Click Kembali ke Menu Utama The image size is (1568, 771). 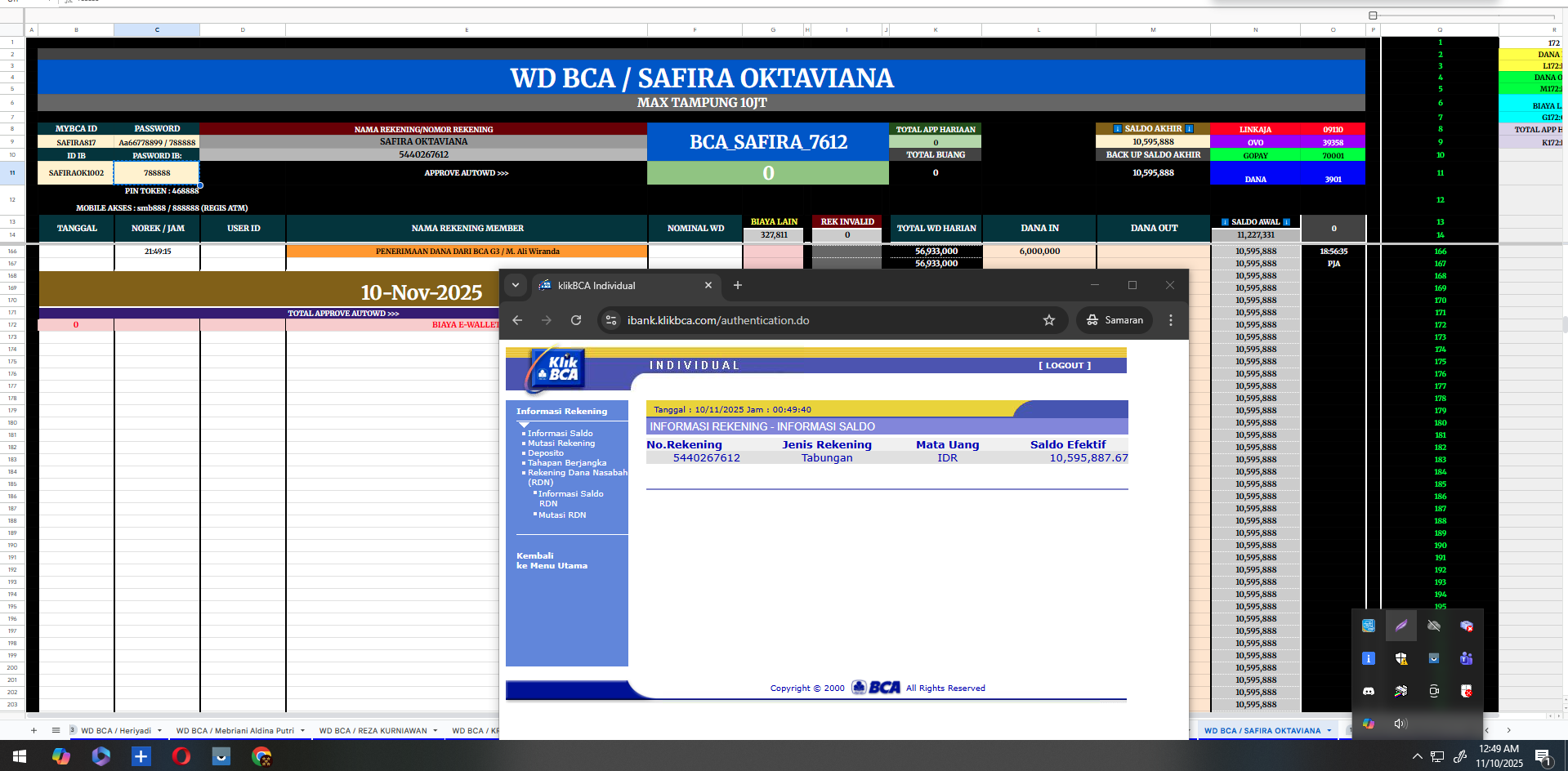pos(552,560)
